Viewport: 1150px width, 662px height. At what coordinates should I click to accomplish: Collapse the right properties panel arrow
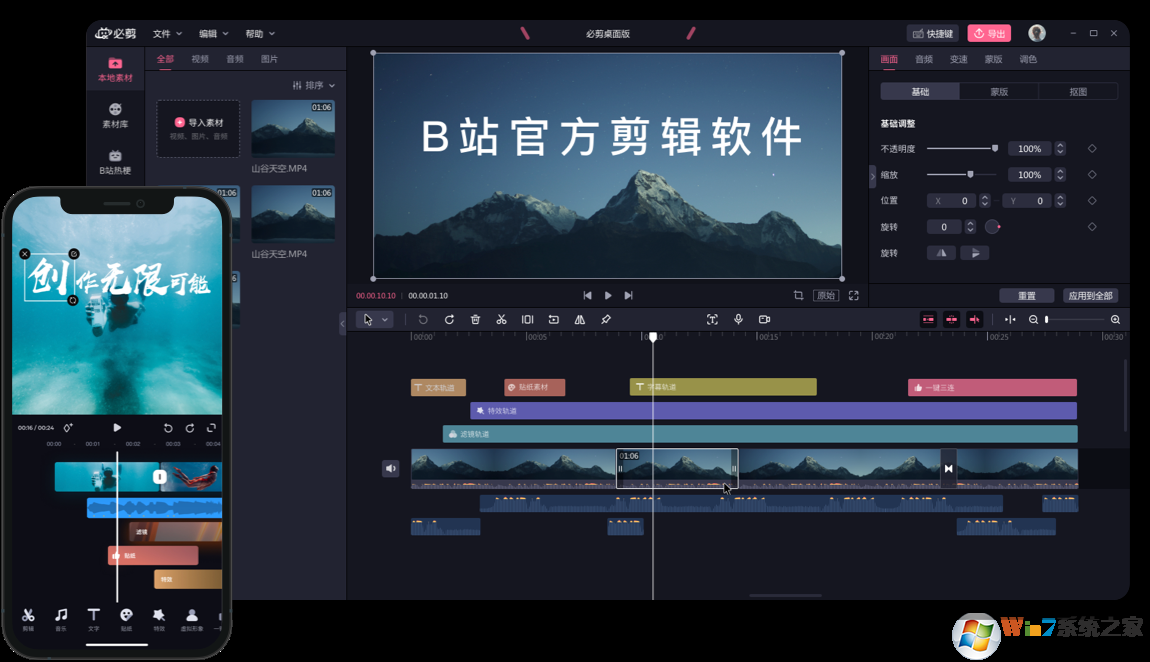point(873,176)
